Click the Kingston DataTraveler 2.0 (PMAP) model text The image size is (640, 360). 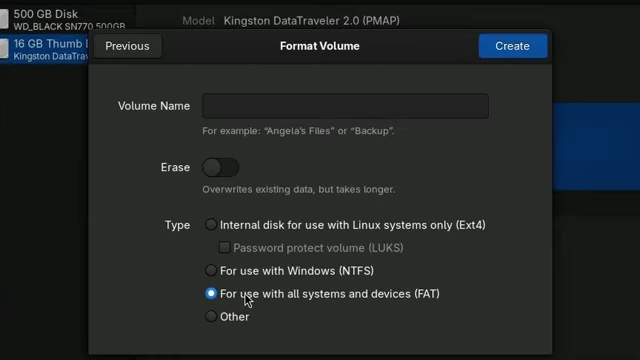[x=311, y=21]
